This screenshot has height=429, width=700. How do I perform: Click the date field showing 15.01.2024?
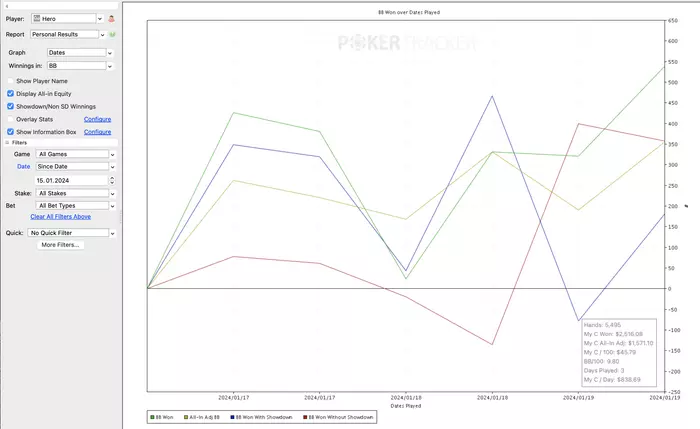point(71,180)
